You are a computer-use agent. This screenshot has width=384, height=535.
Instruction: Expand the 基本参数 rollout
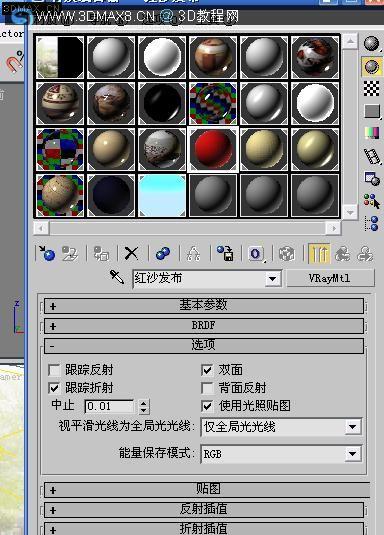[x=203, y=305]
